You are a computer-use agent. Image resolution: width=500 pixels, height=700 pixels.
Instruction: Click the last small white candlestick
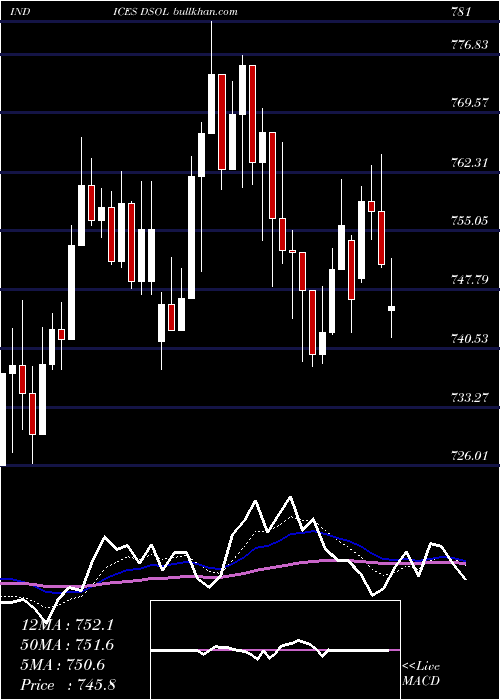(x=392, y=308)
